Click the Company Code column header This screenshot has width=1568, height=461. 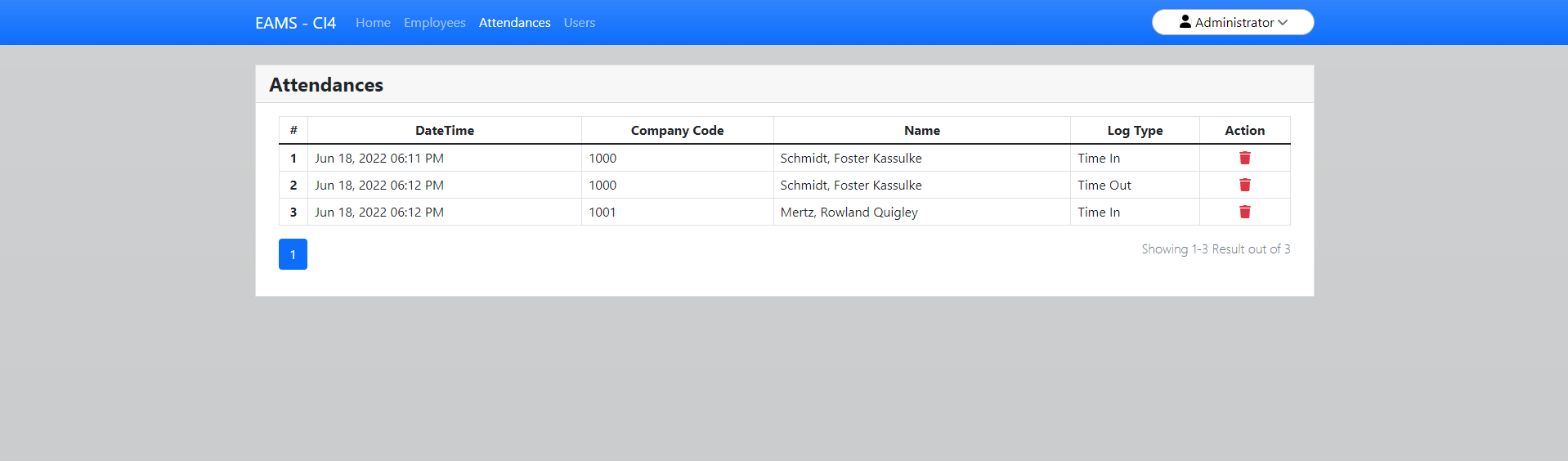click(677, 131)
